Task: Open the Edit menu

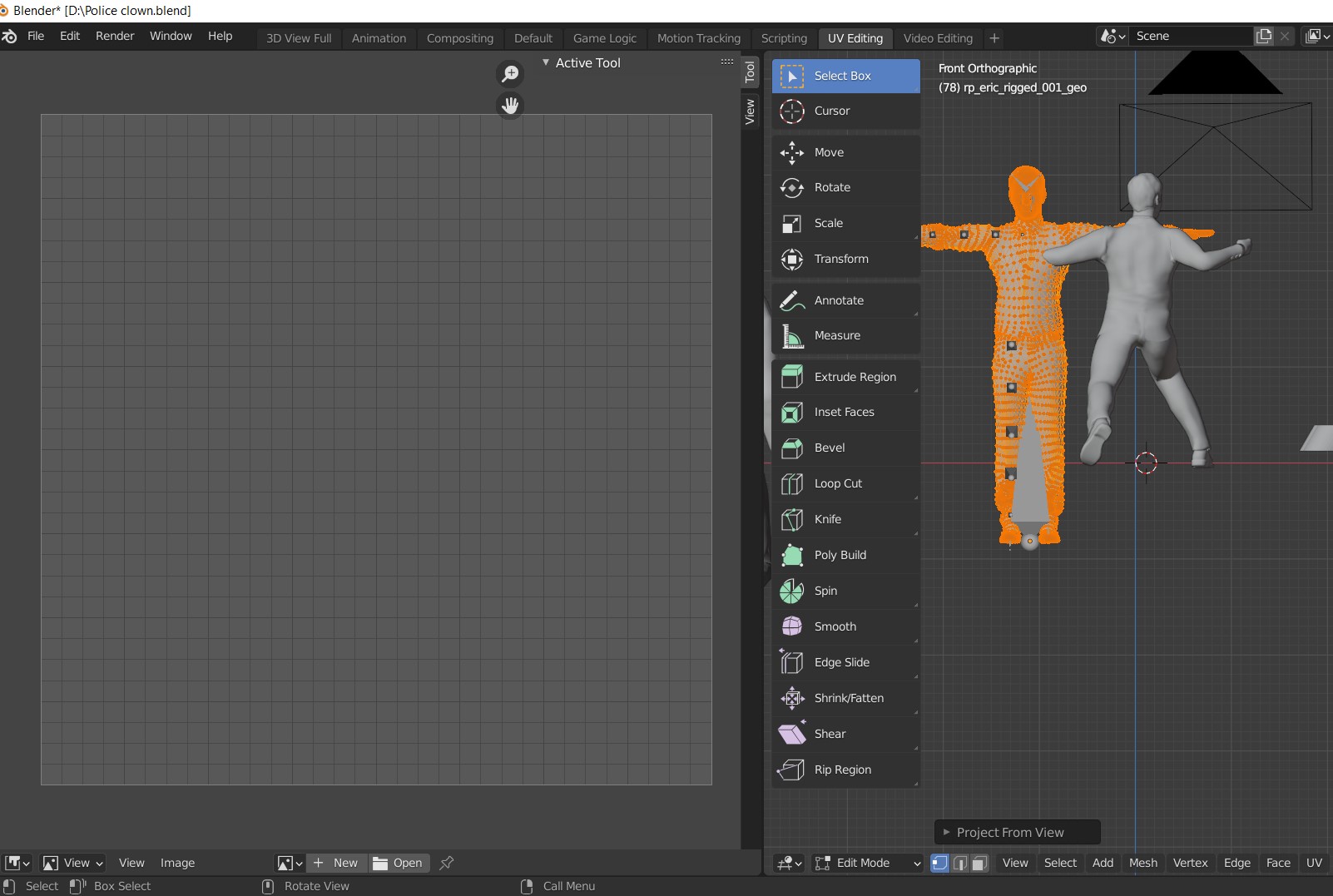Action: (70, 36)
